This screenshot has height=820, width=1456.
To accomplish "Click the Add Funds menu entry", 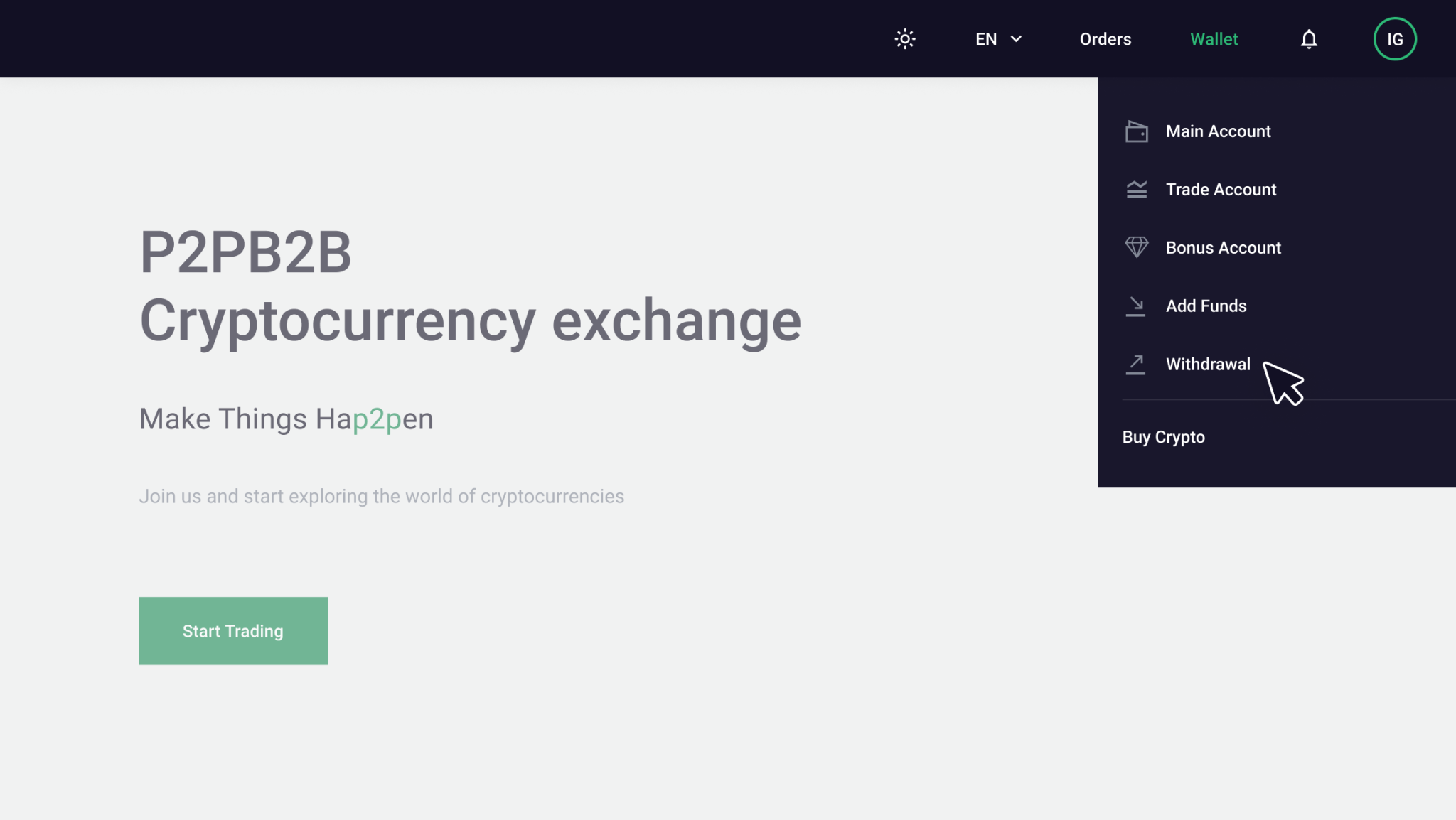I will coord(1206,306).
